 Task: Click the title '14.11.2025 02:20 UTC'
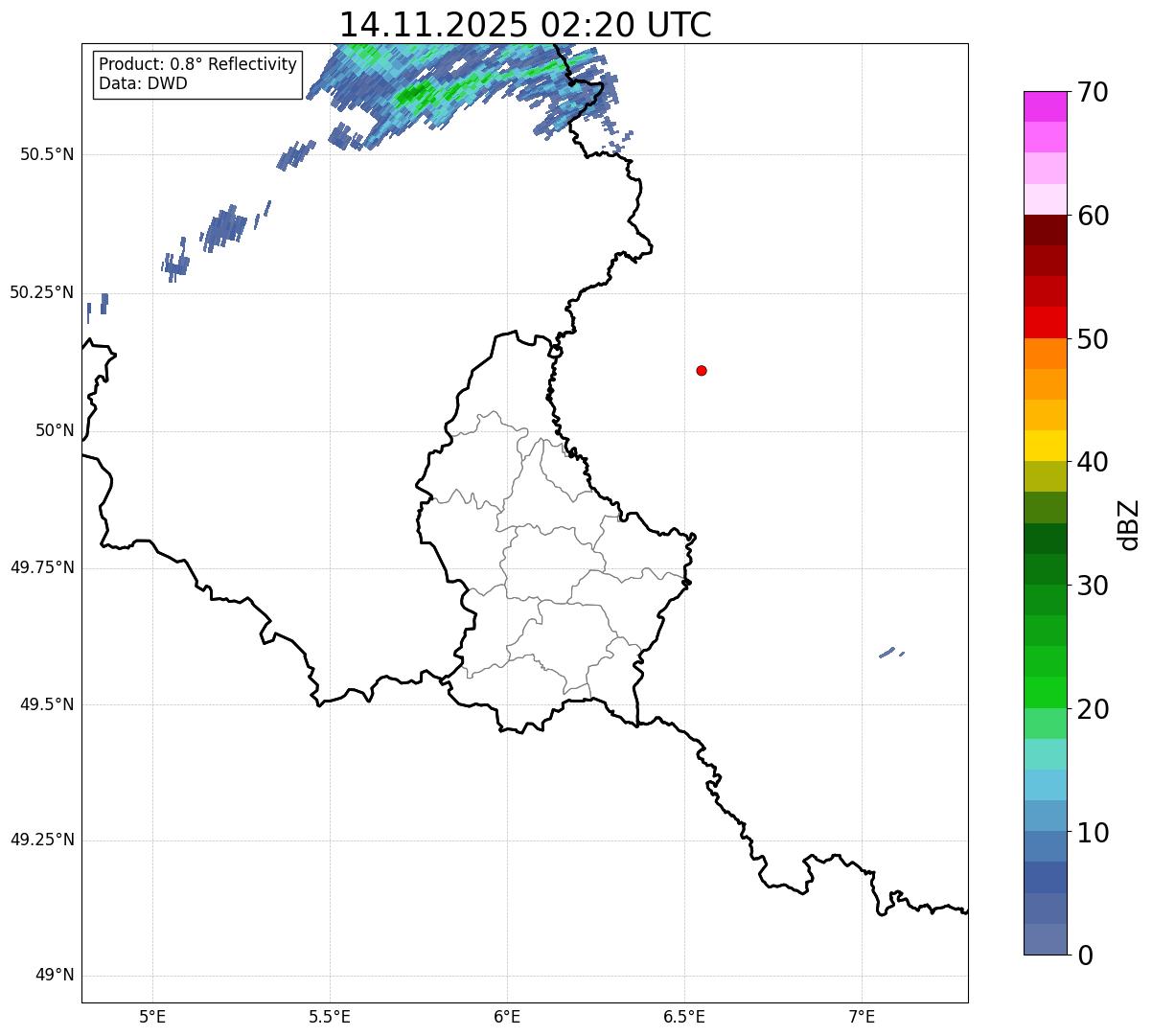tap(525, 24)
